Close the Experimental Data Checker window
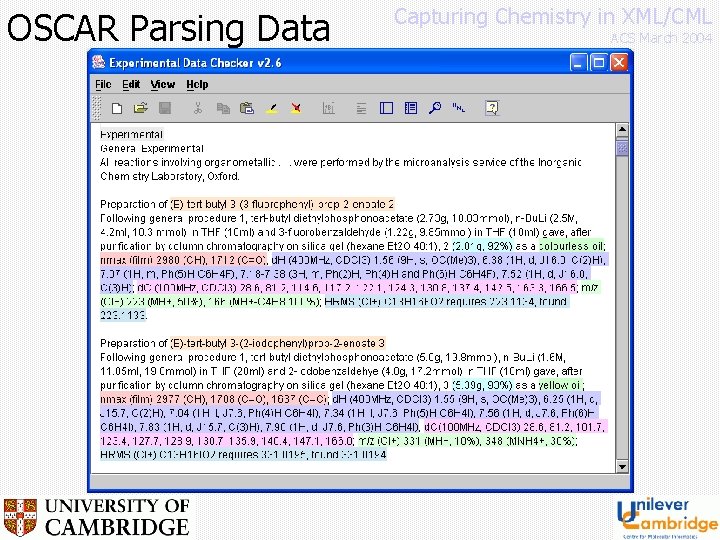Viewport: 720px width, 540px height. (x=619, y=62)
